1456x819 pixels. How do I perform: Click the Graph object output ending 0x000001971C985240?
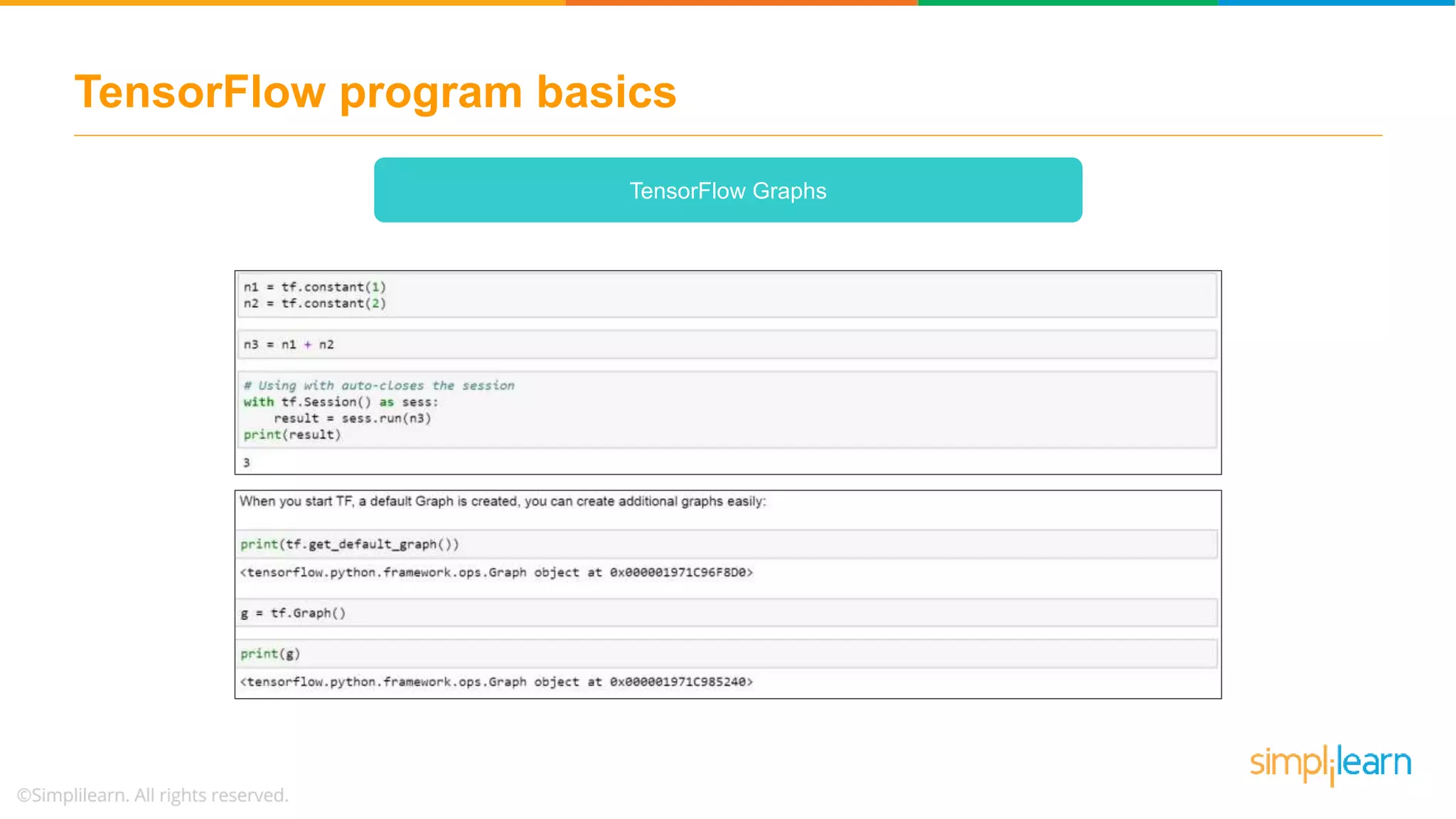(x=496, y=682)
